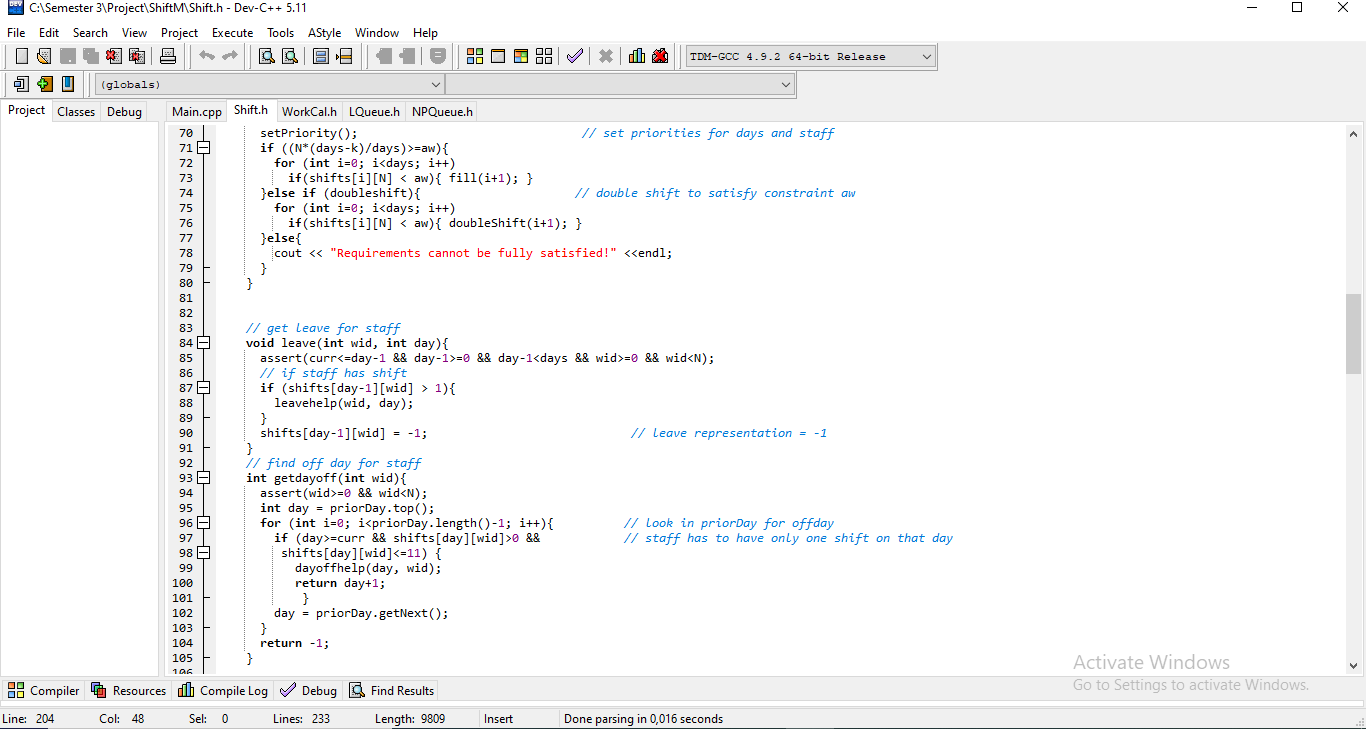Click the gray Stop Execution X icon

coord(605,56)
